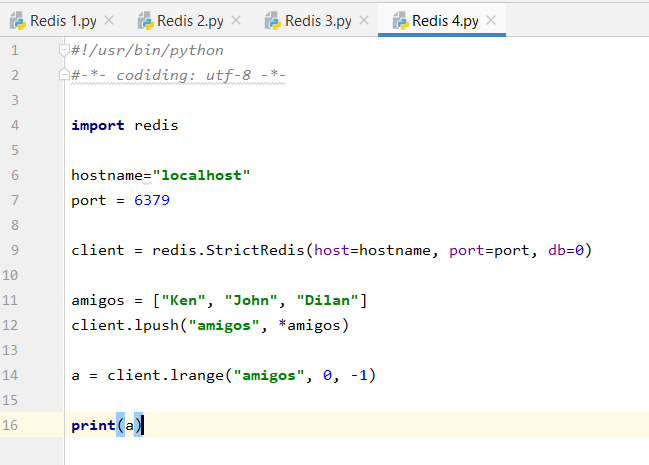This screenshot has width=649, height=465.
Task: Click 'lrange' in the client call
Action: pos(197,376)
